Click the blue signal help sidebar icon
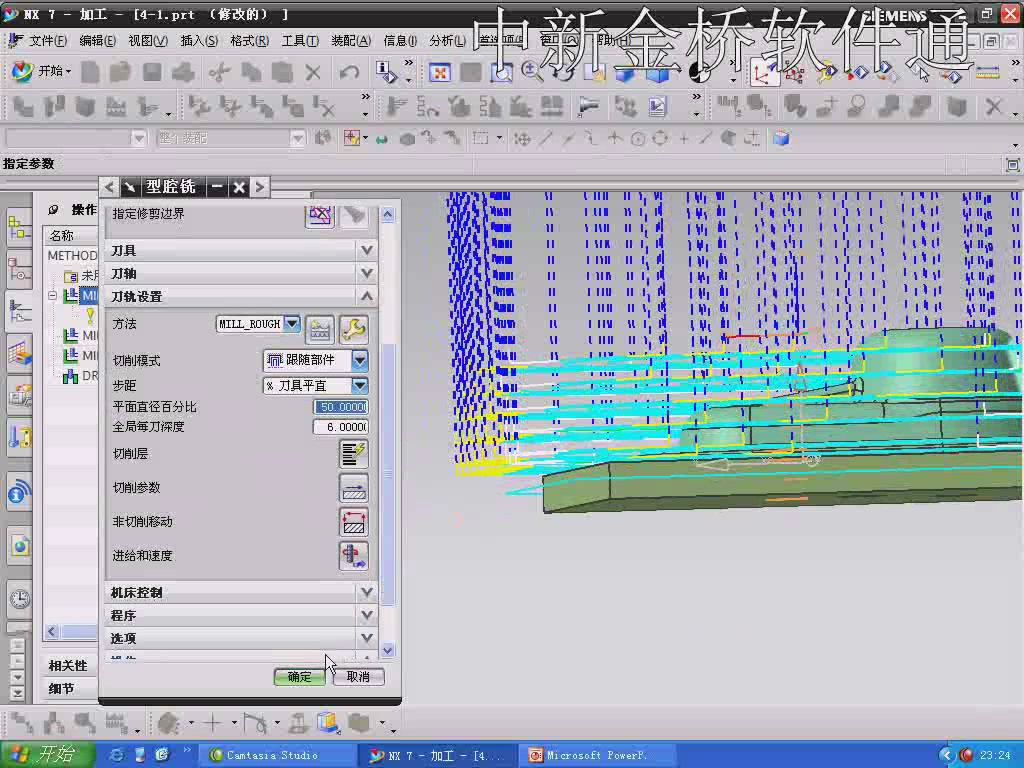The height and width of the screenshot is (768, 1024). 19,492
